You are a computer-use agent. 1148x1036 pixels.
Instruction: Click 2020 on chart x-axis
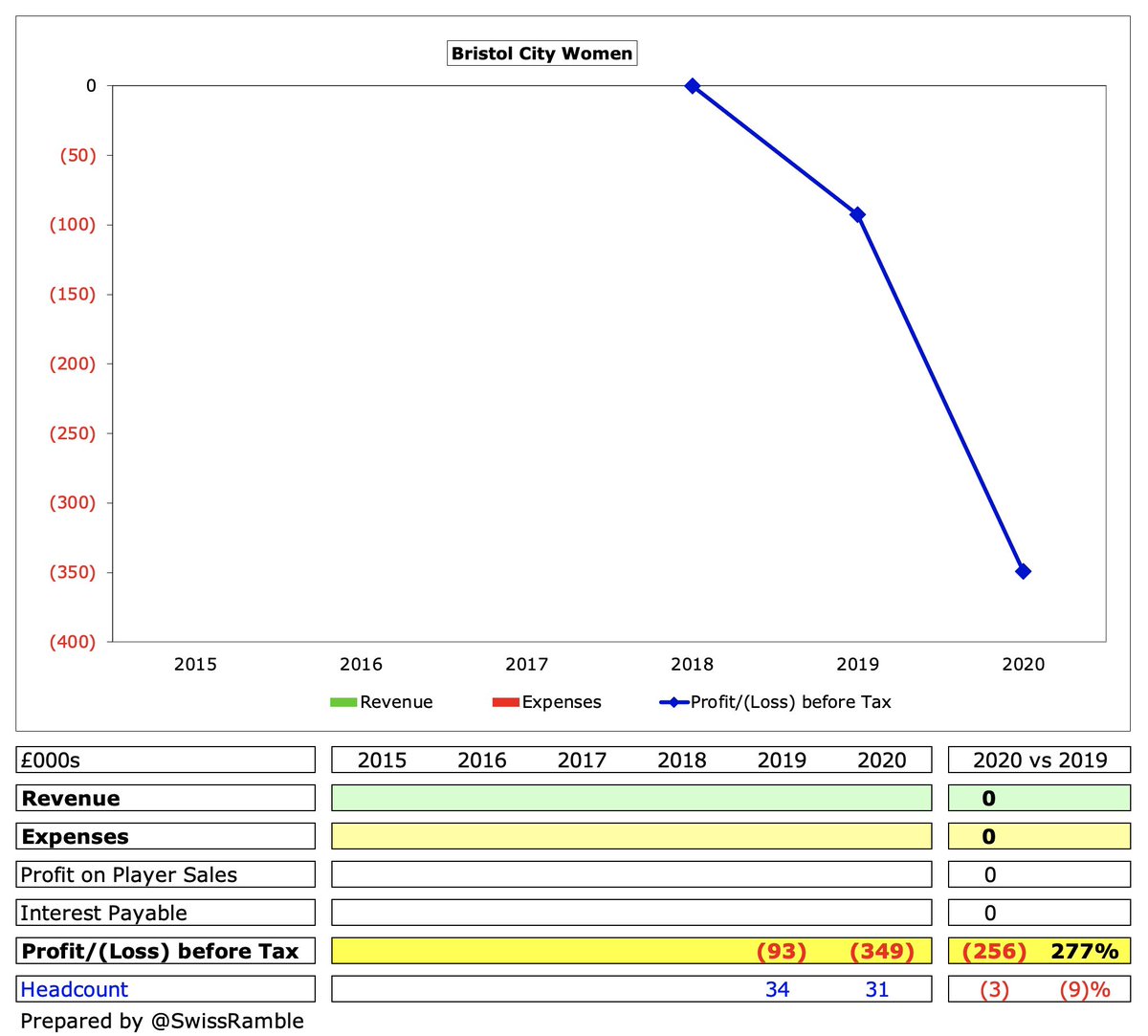point(1024,664)
